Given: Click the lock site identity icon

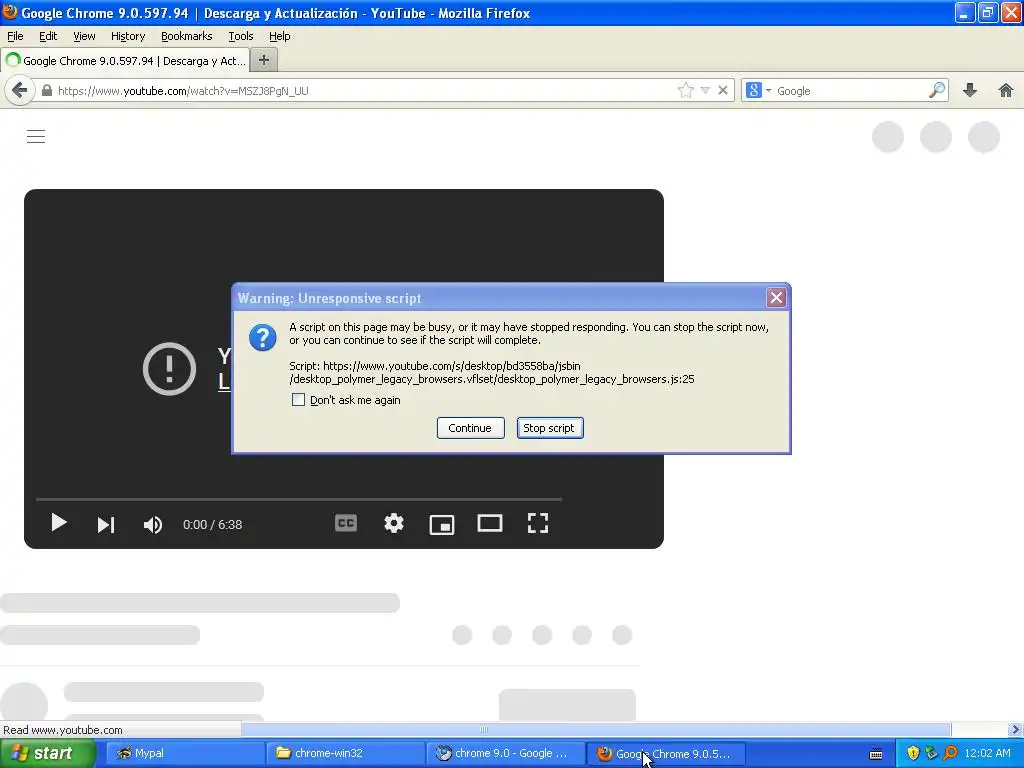Looking at the screenshot, I should point(46,91).
